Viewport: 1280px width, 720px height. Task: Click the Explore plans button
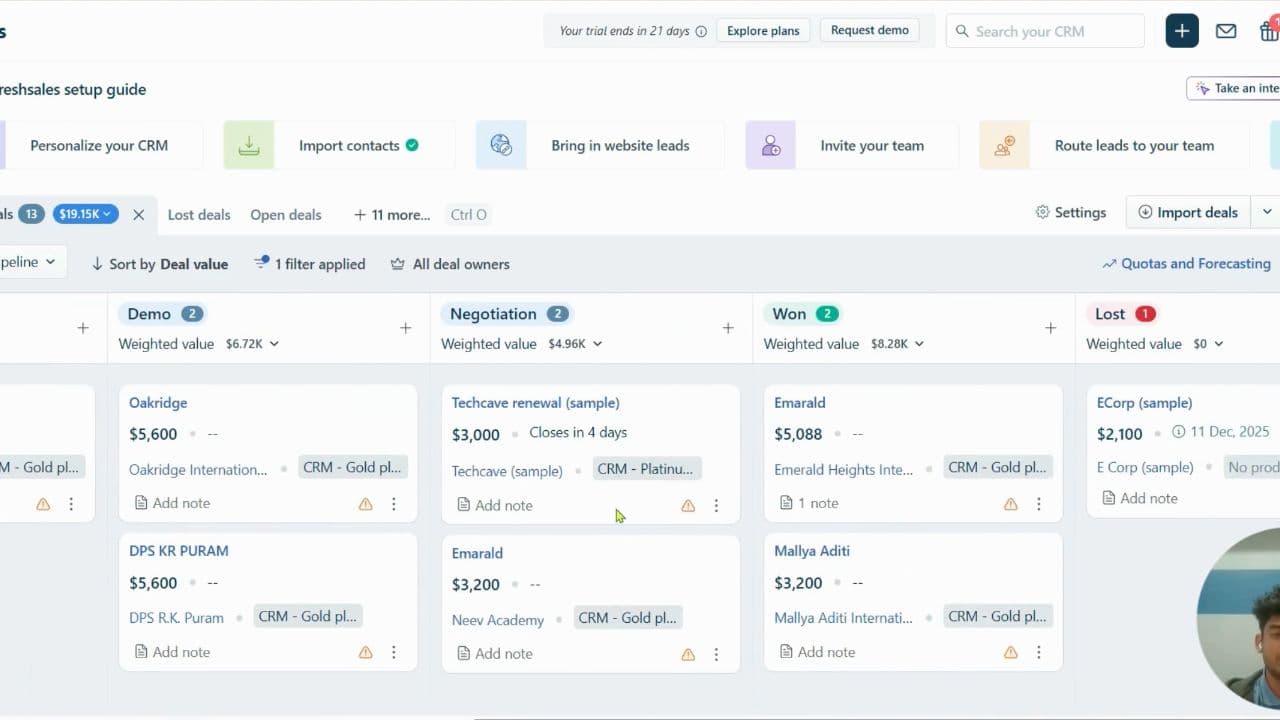click(763, 30)
